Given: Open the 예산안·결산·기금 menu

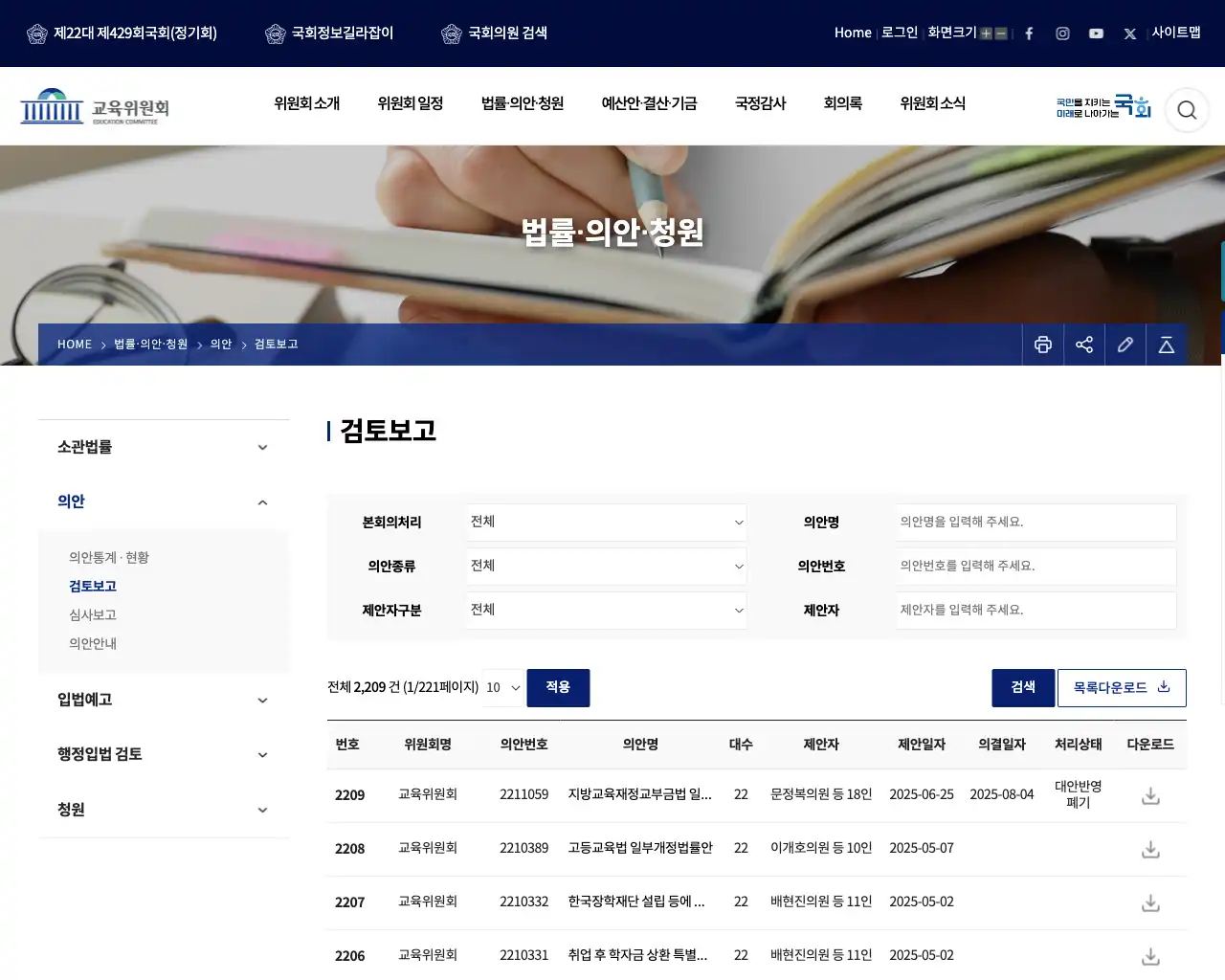Looking at the screenshot, I should click(x=649, y=103).
